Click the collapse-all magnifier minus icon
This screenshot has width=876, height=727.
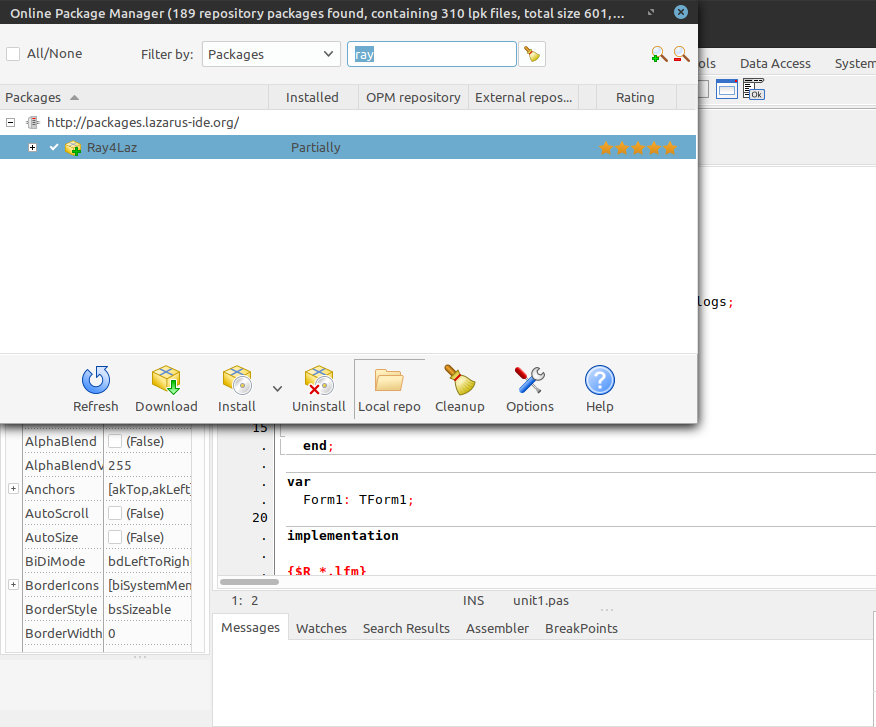(681, 54)
